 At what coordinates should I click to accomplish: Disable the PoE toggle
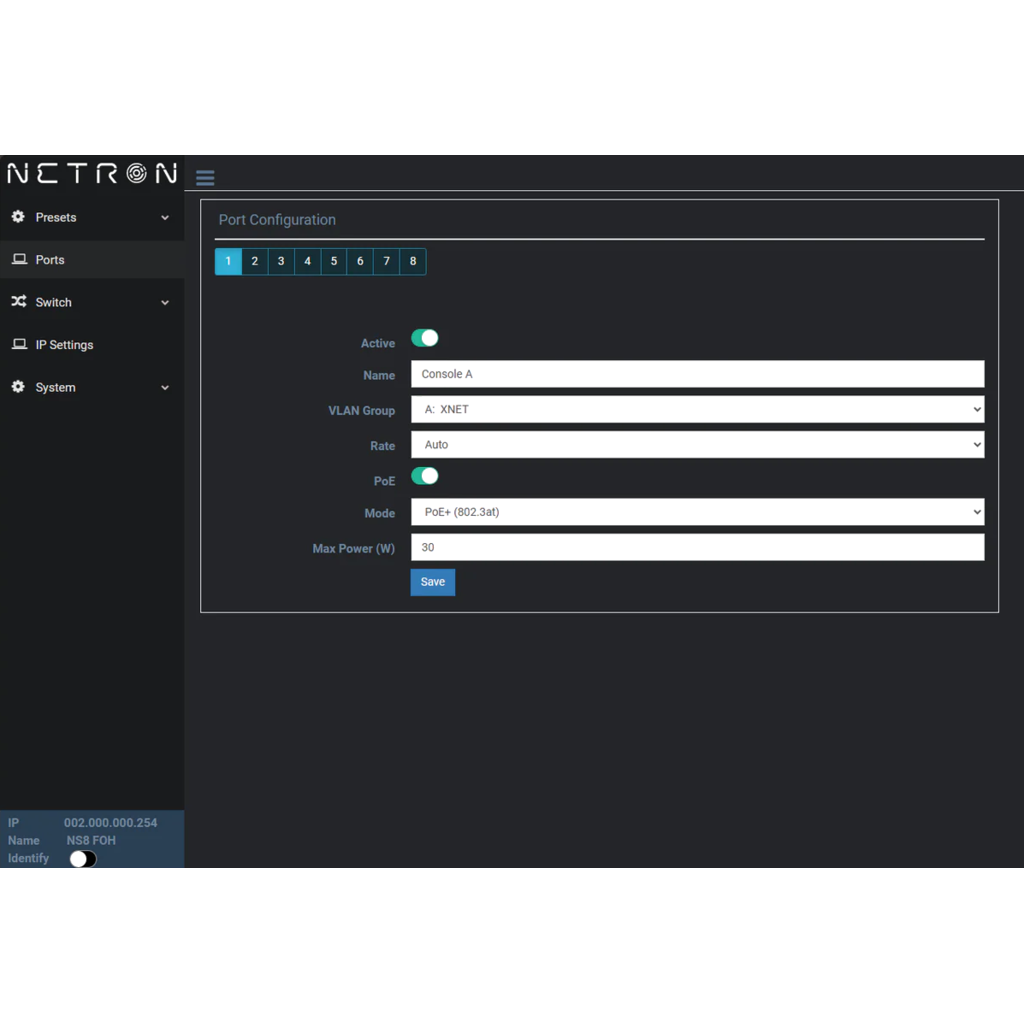click(424, 476)
